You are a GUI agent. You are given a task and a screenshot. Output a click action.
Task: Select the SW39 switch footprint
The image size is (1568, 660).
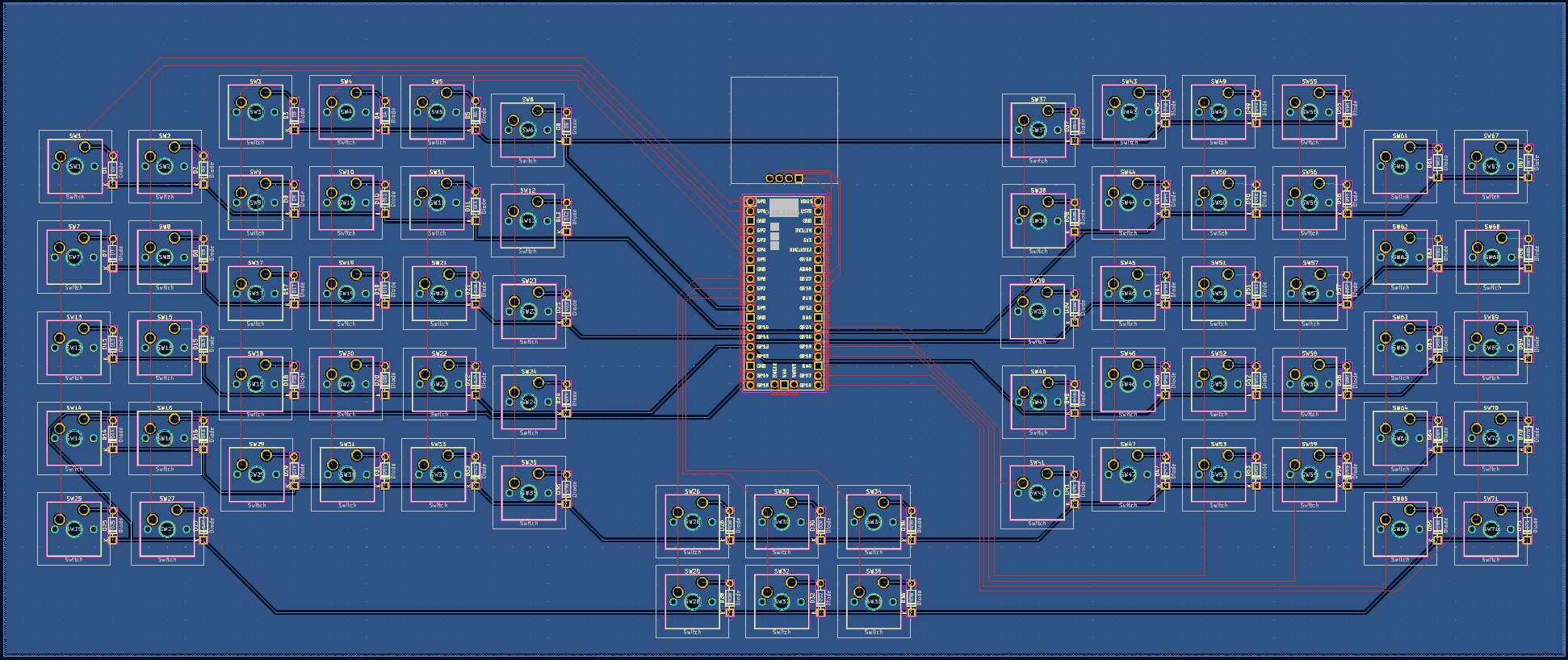[1037, 311]
